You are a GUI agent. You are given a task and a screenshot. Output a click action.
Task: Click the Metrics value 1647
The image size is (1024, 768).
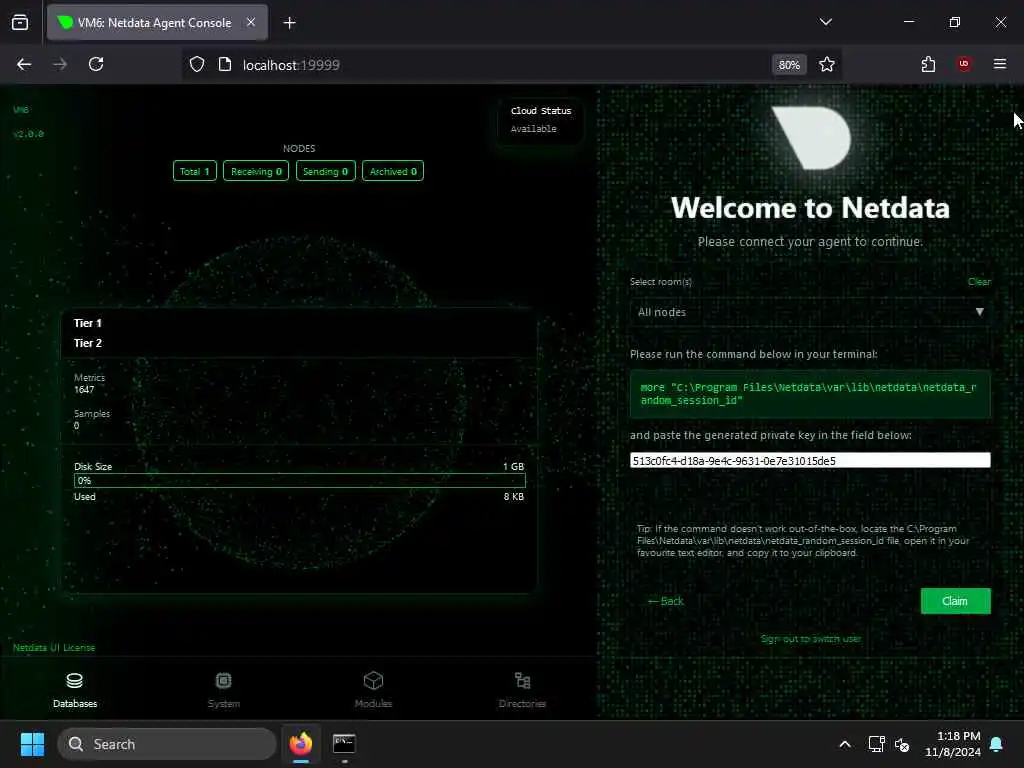84,390
